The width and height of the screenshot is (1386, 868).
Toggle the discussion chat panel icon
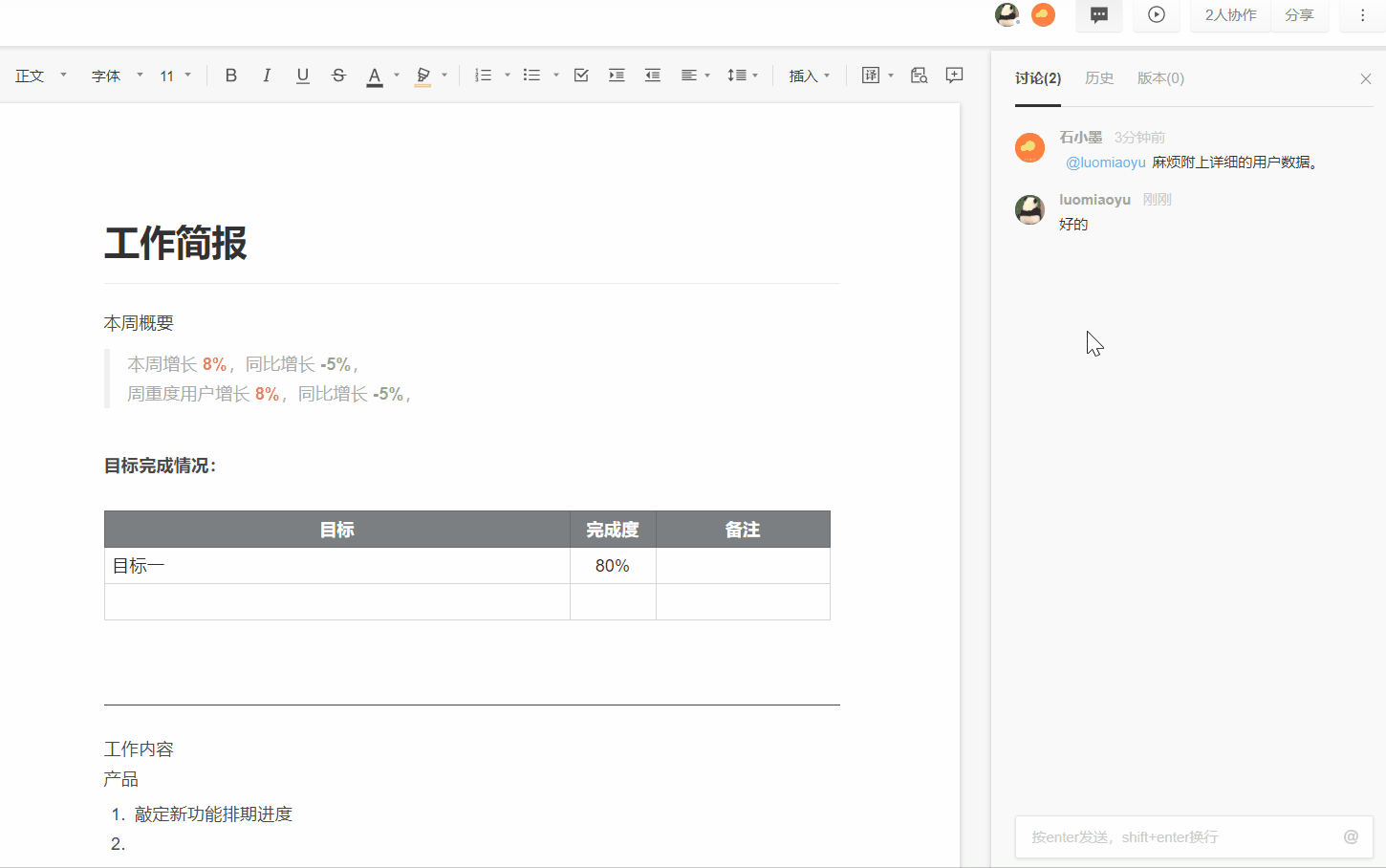pos(1099,15)
